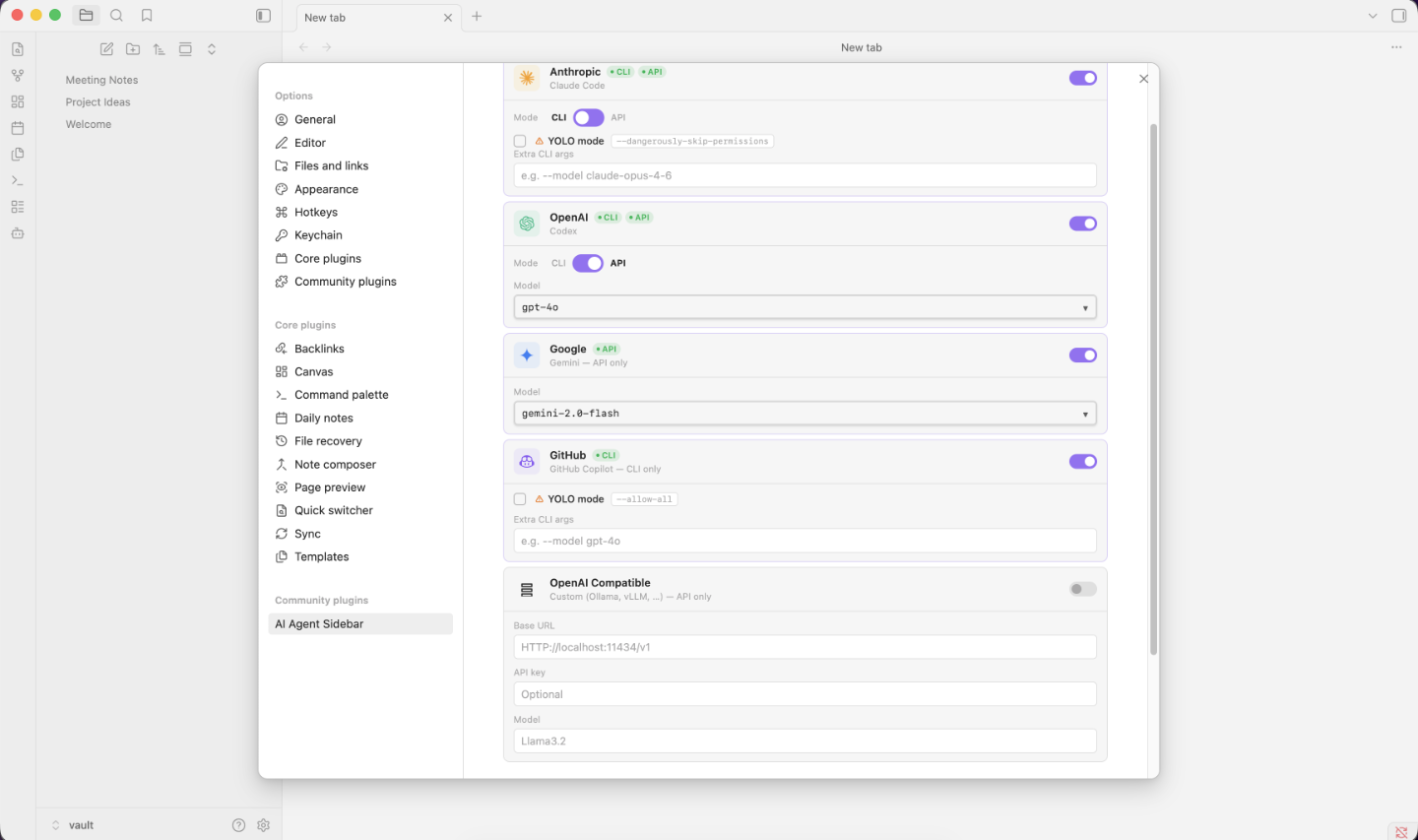Open the graph view

[x=17, y=74]
